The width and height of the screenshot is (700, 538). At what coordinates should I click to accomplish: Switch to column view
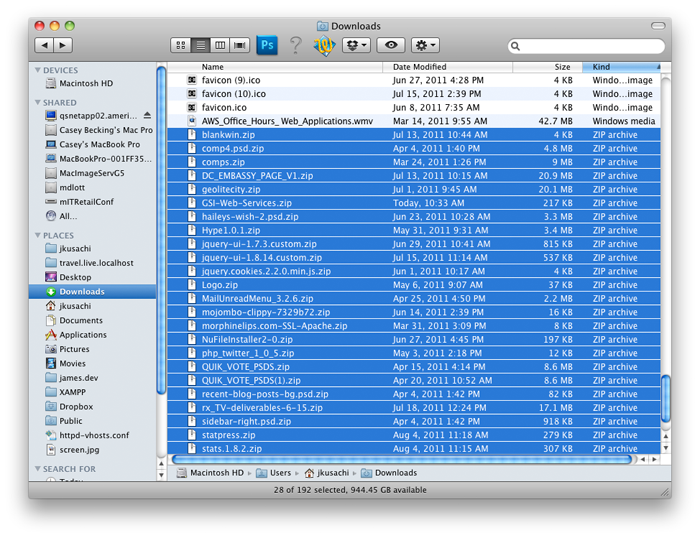coord(220,45)
